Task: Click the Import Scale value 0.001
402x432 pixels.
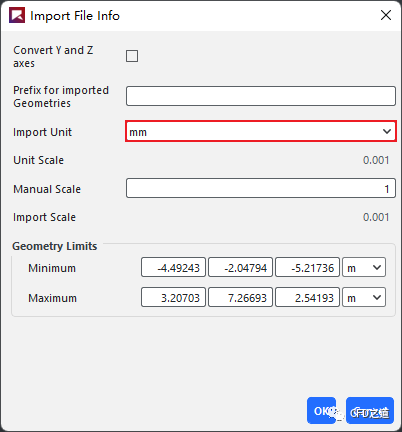Action: [x=376, y=217]
